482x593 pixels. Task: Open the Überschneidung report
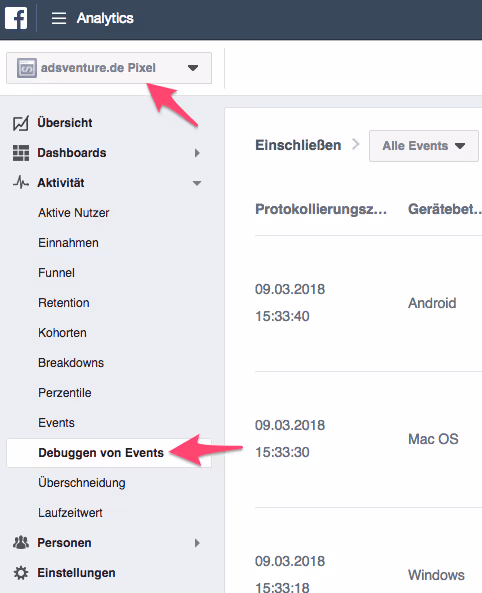point(82,483)
